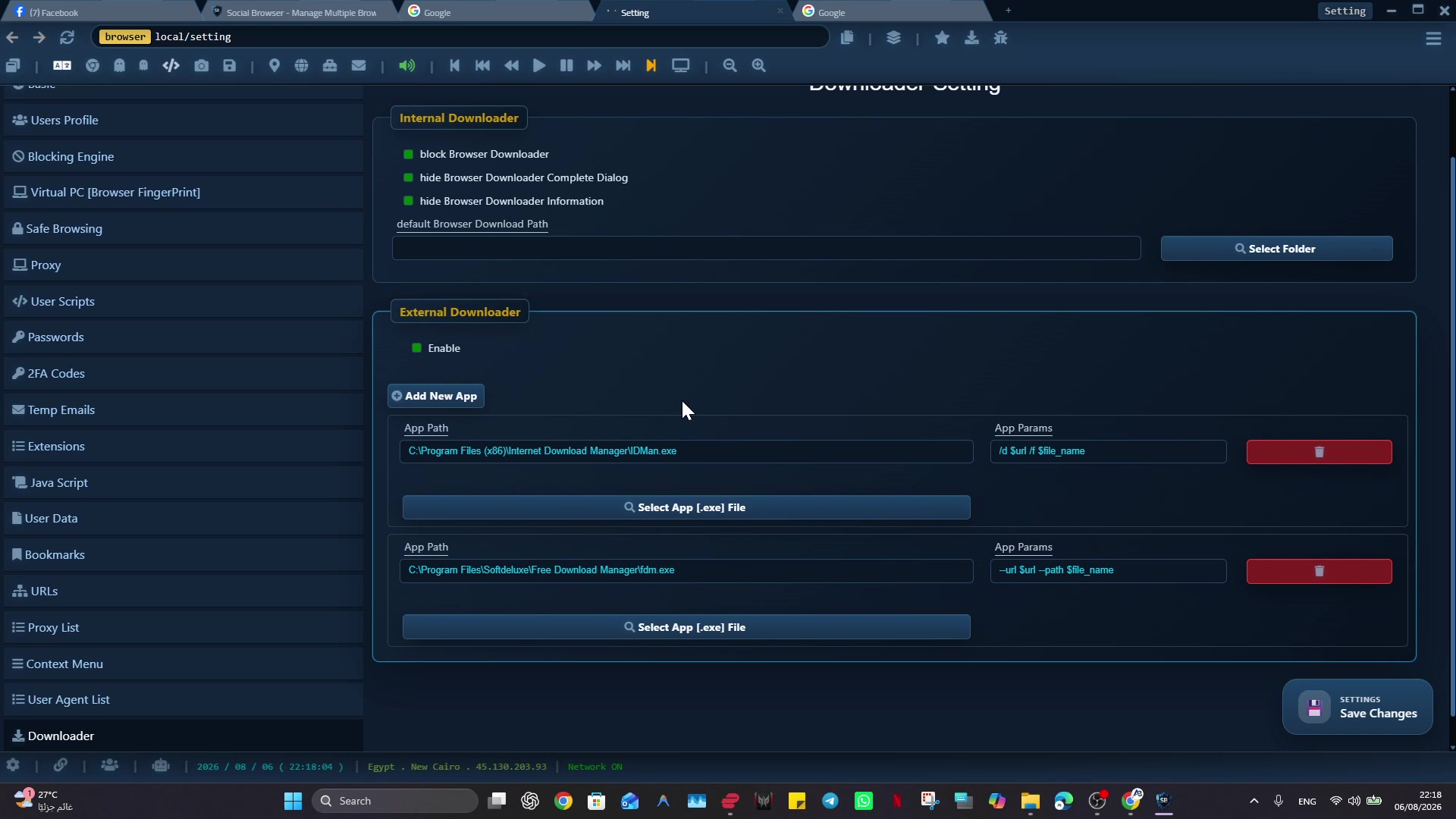
Task: Click the bug icon near the address bar
Action: pos(1001,38)
